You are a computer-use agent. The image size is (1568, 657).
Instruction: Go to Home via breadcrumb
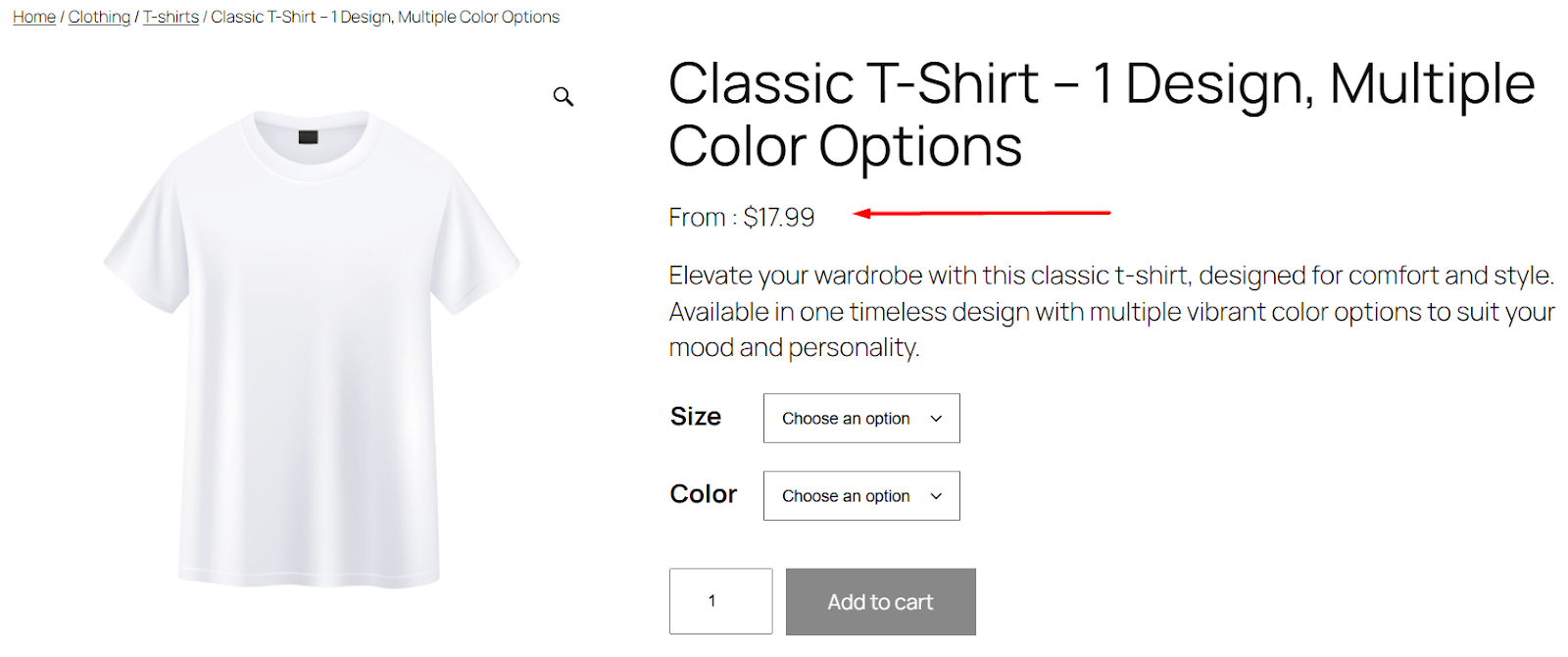coord(34,17)
